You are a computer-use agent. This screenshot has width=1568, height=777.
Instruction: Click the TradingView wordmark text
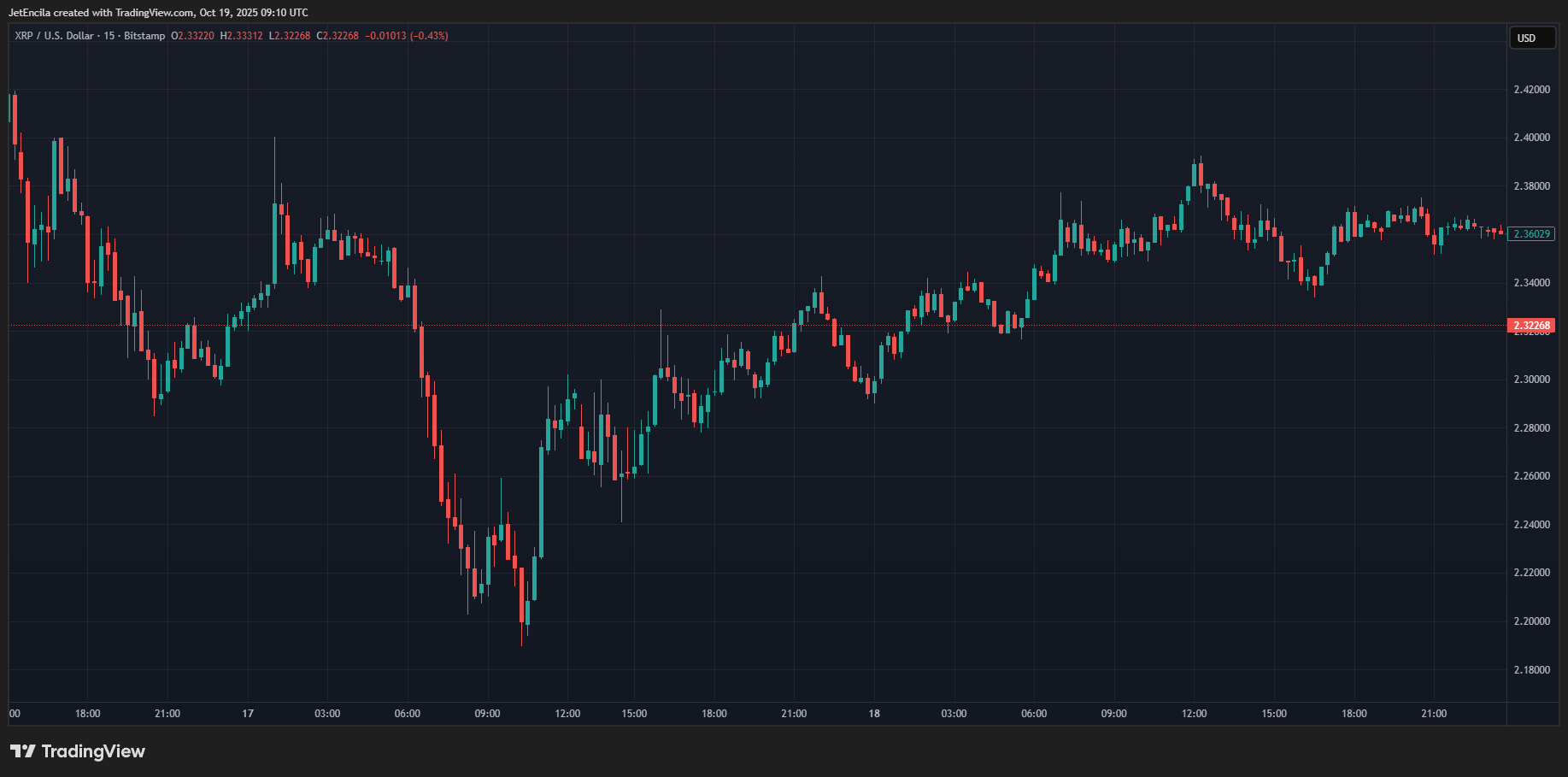(93, 751)
